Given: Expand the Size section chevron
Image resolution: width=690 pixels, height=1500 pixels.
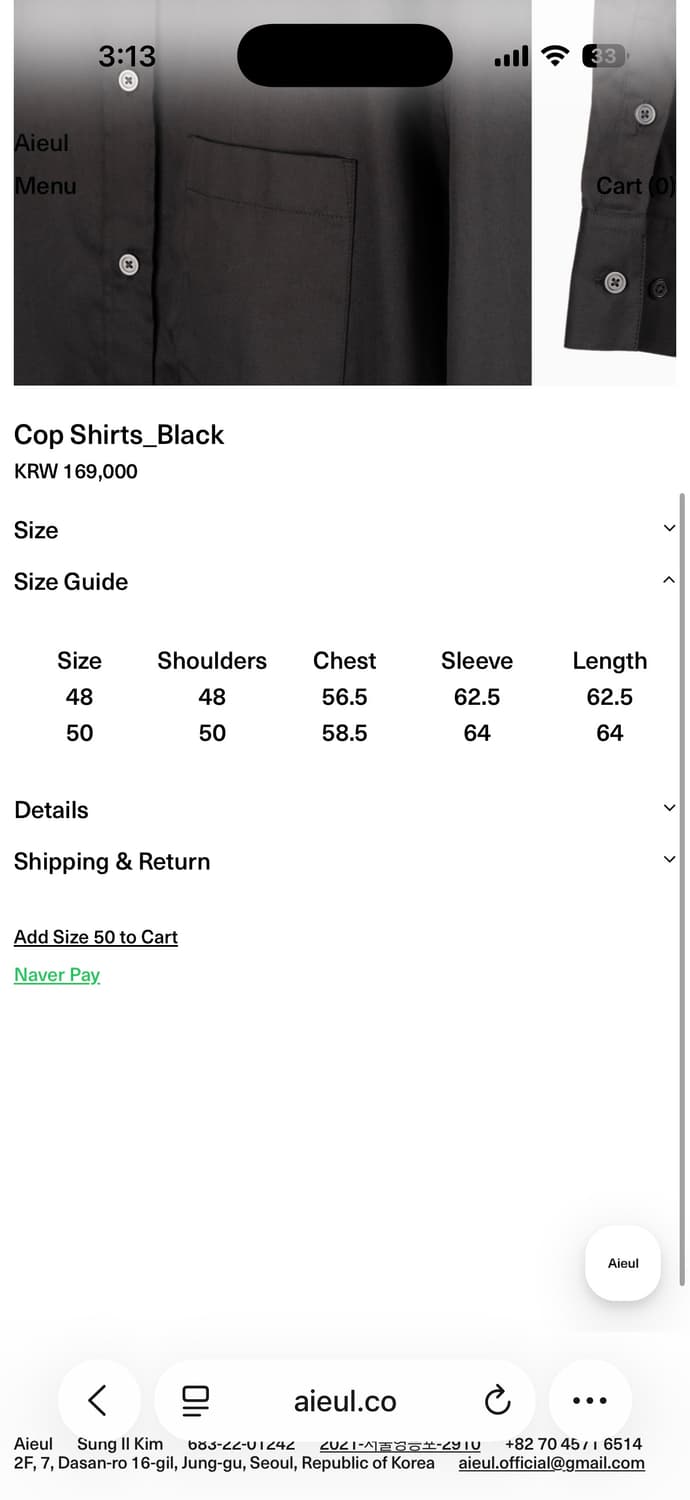Looking at the screenshot, I should point(669,528).
